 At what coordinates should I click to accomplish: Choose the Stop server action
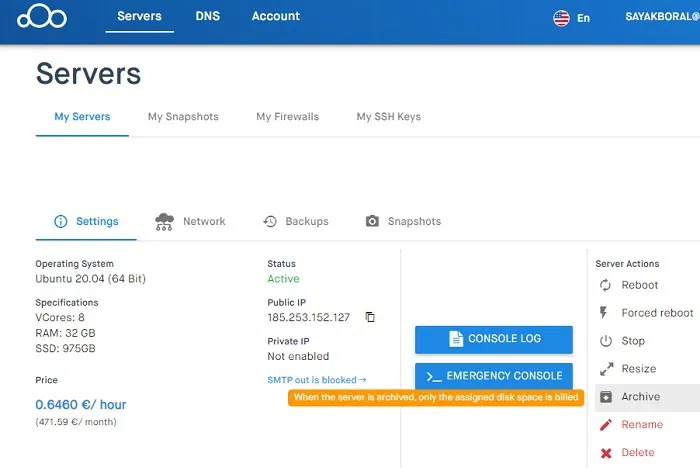coord(633,341)
